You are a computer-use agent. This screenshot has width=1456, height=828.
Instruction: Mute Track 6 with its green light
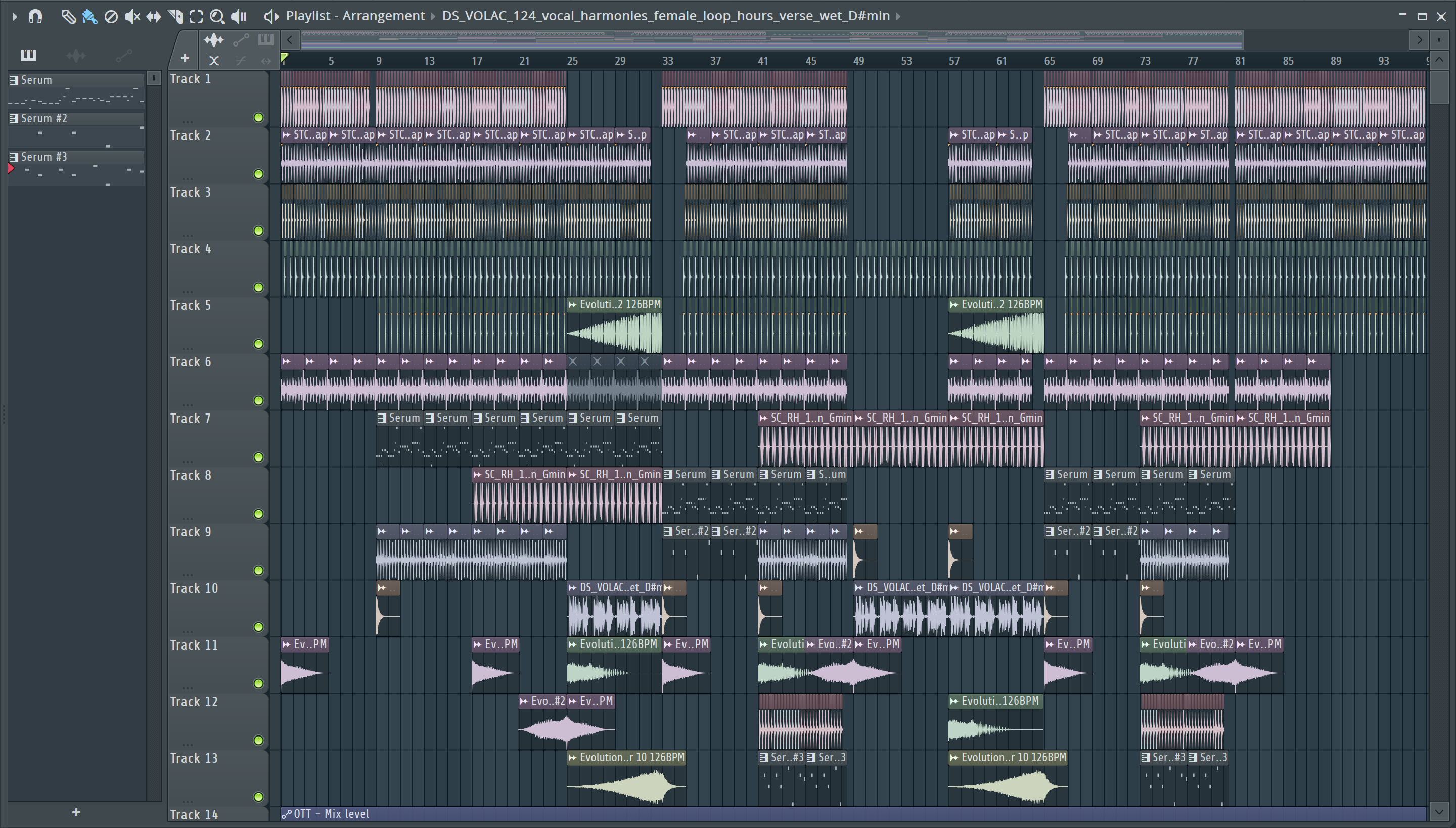point(259,400)
